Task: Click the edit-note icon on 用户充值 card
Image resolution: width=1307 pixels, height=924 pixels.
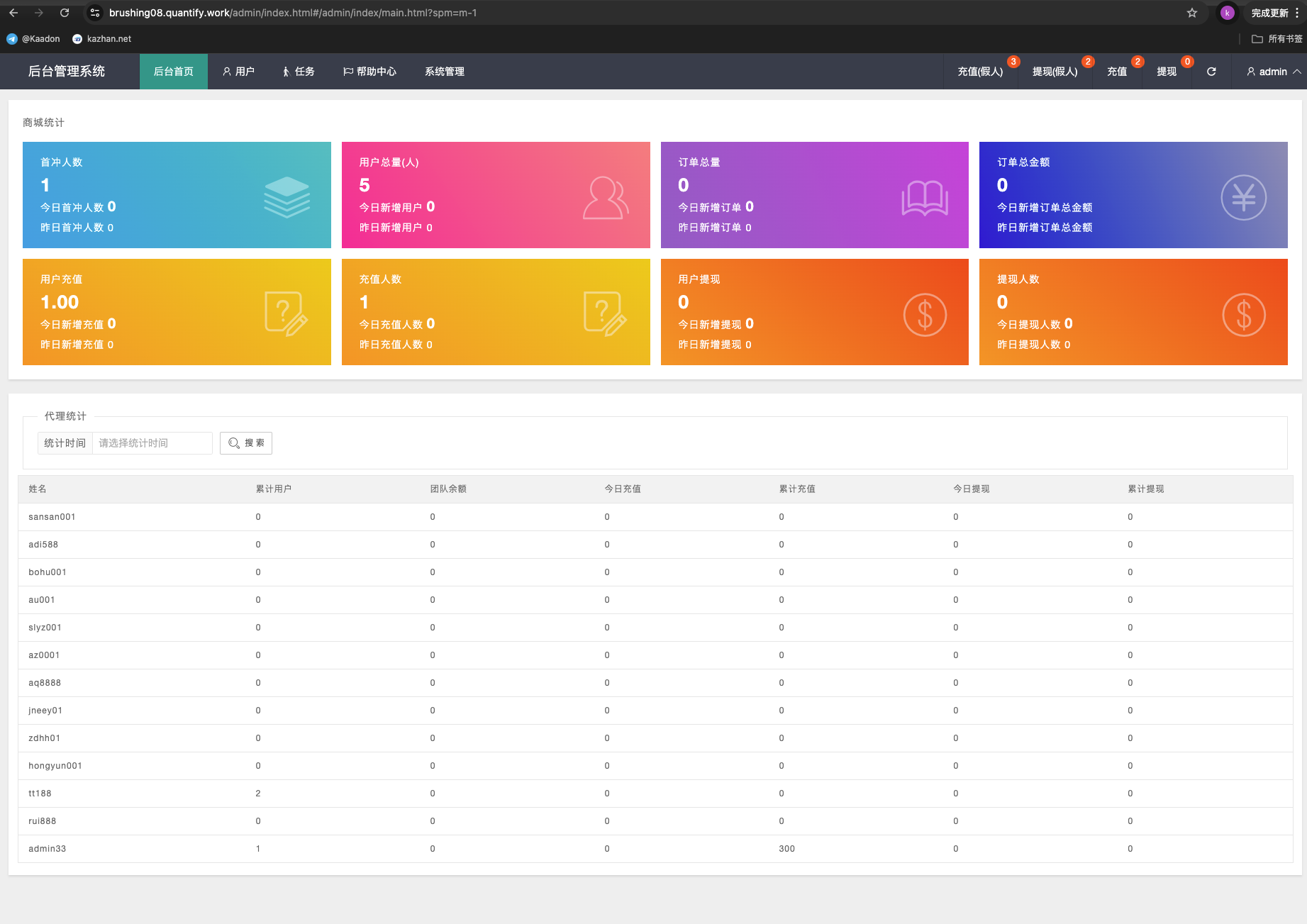Action: tap(286, 313)
